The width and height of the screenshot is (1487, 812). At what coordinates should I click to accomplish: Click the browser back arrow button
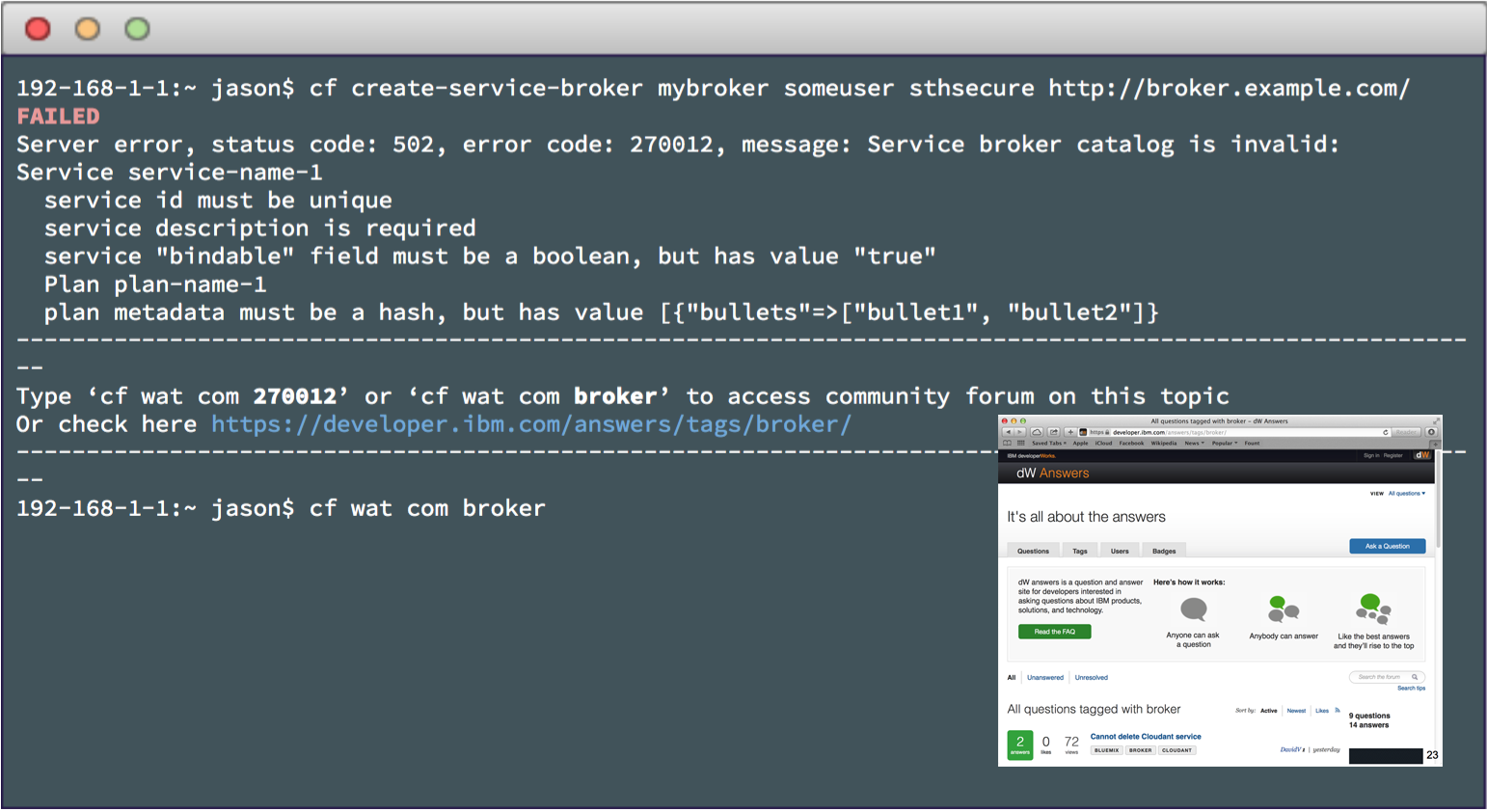click(x=1008, y=432)
